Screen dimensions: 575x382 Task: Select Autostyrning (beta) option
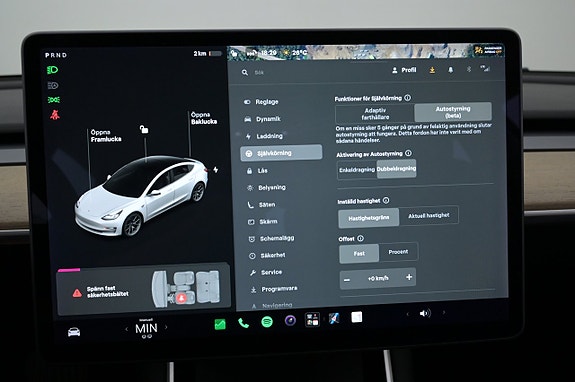click(x=453, y=112)
